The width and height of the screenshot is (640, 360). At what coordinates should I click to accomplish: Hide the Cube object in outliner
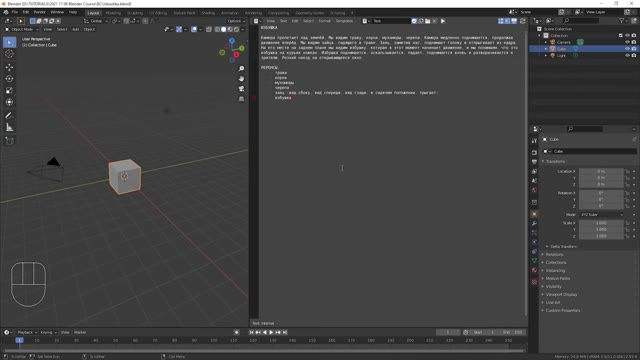point(627,49)
